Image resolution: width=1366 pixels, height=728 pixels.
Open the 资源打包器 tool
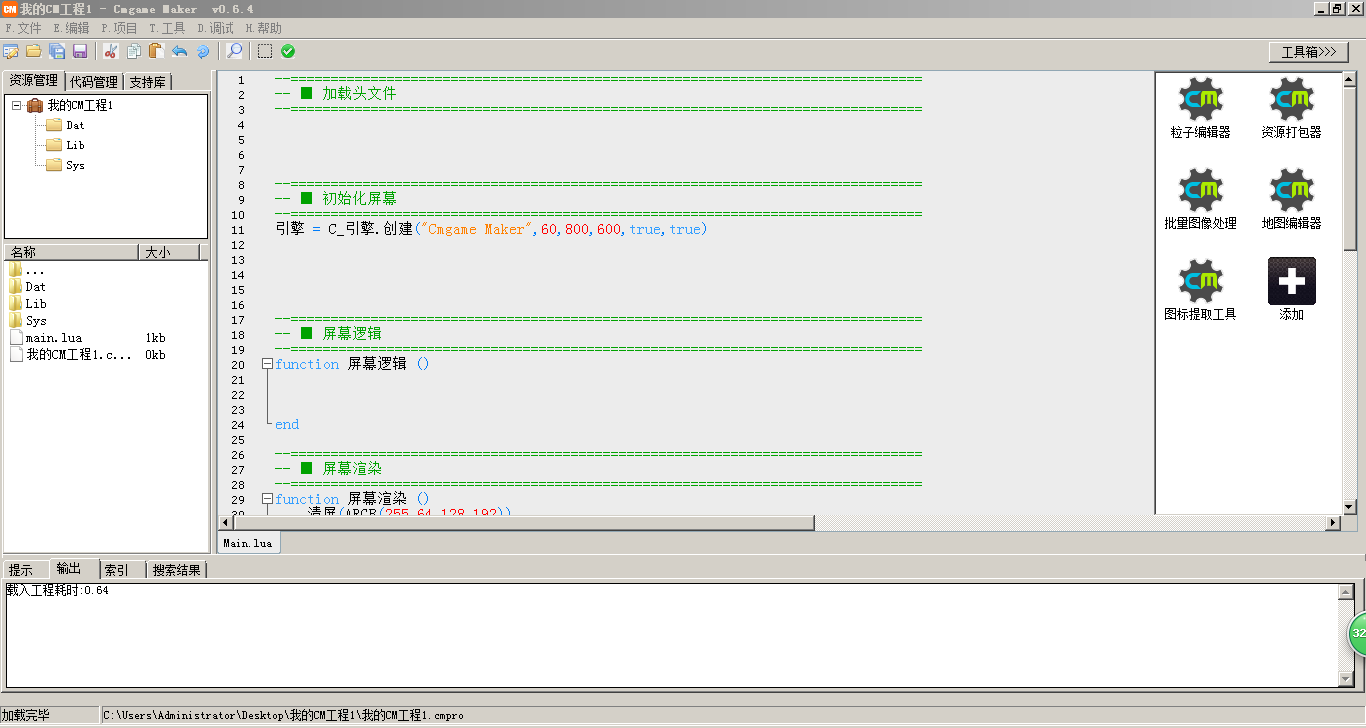pos(1291,108)
